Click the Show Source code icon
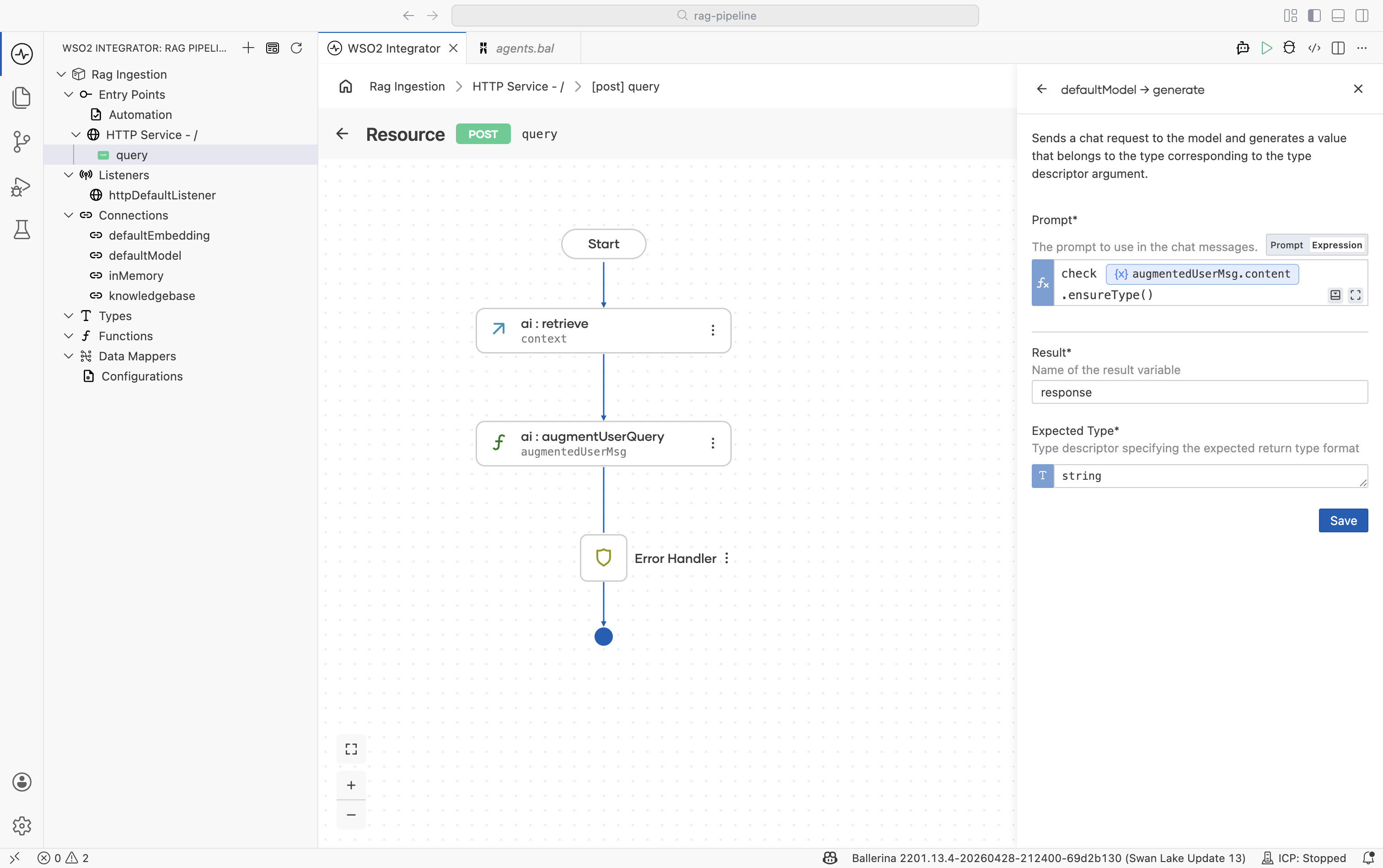Viewport: 1383px width, 868px height. point(1314,48)
